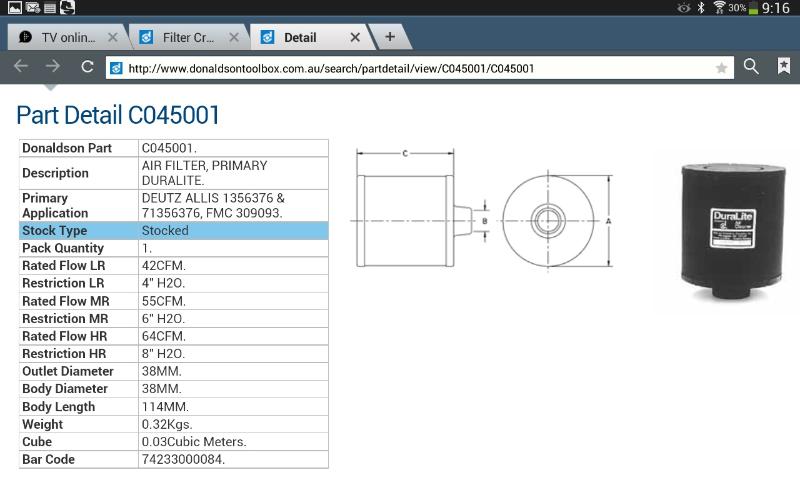Close the Detail tab
This screenshot has height=500, width=800.
(355, 37)
